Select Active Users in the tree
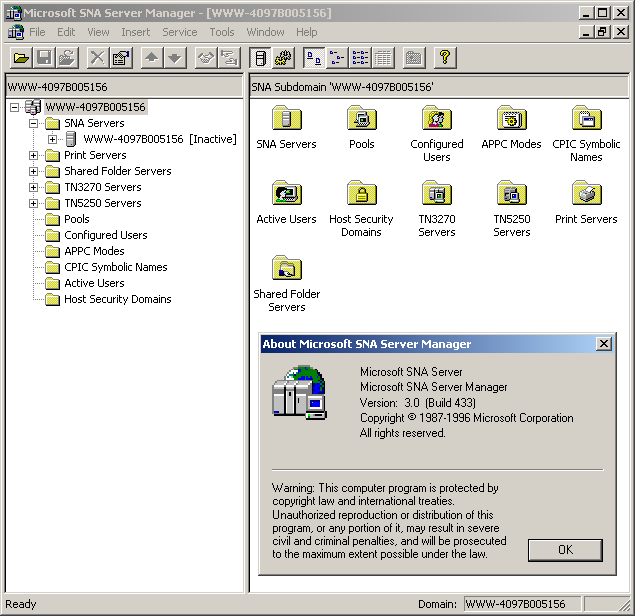The image size is (635, 616). pos(94,283)
